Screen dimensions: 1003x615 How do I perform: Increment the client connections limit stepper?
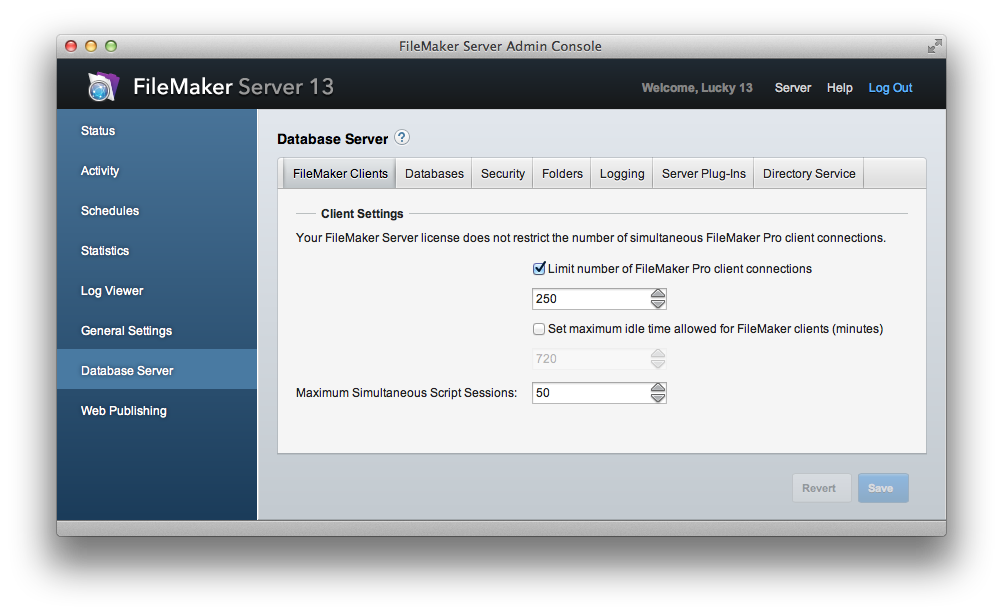tap(658, 294)
